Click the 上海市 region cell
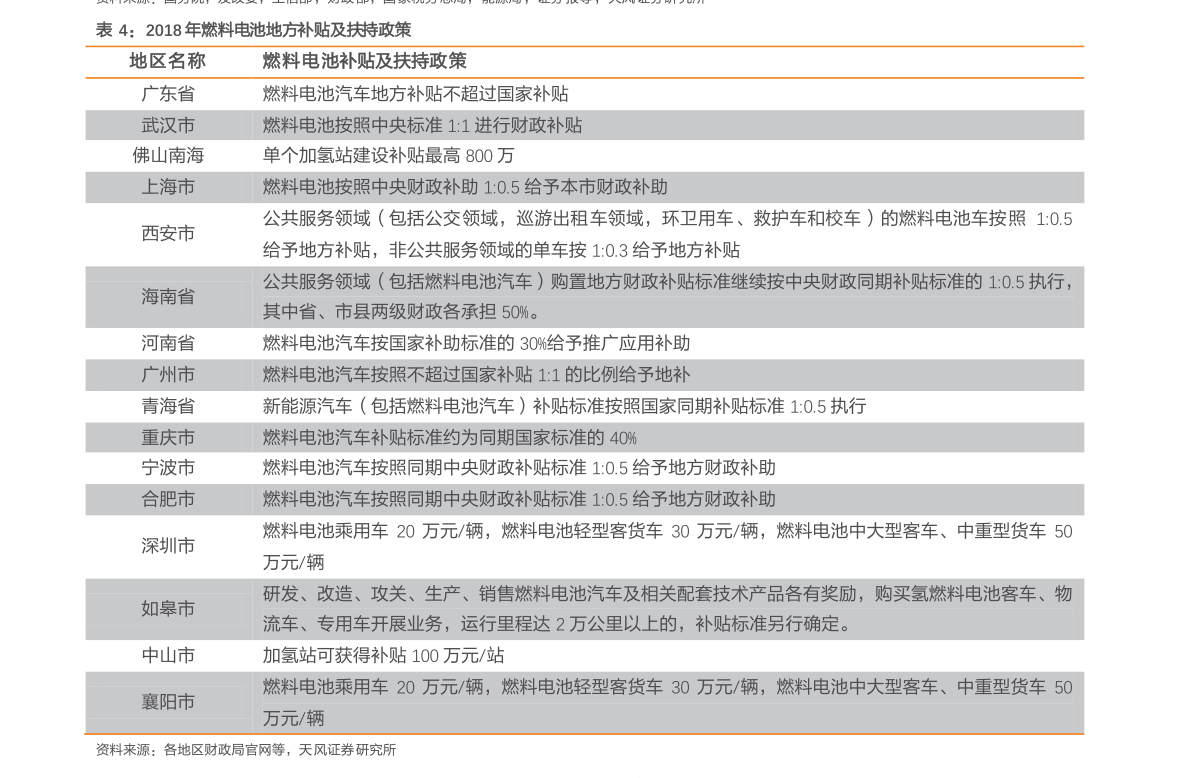This screenshot has height=778, width=1191. pos(168,187)
